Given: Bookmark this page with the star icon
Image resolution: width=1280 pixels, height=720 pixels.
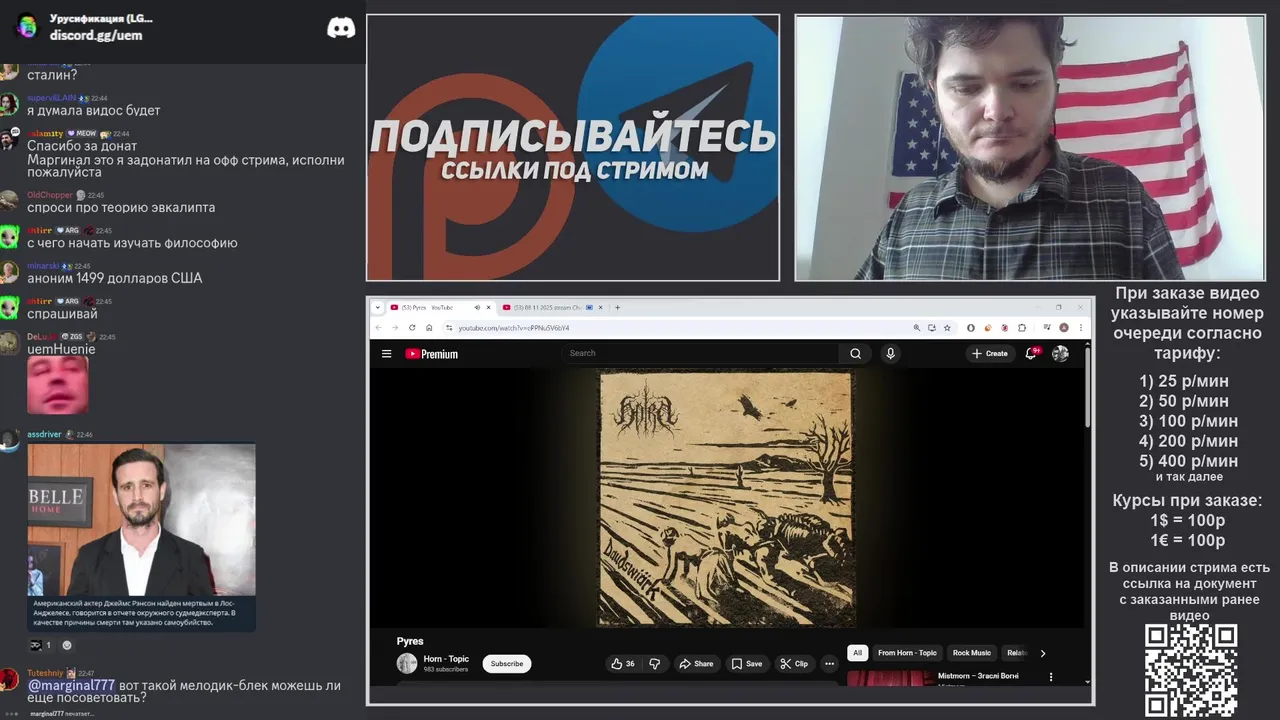Looking at the screenshot, I should pos(947,328).
